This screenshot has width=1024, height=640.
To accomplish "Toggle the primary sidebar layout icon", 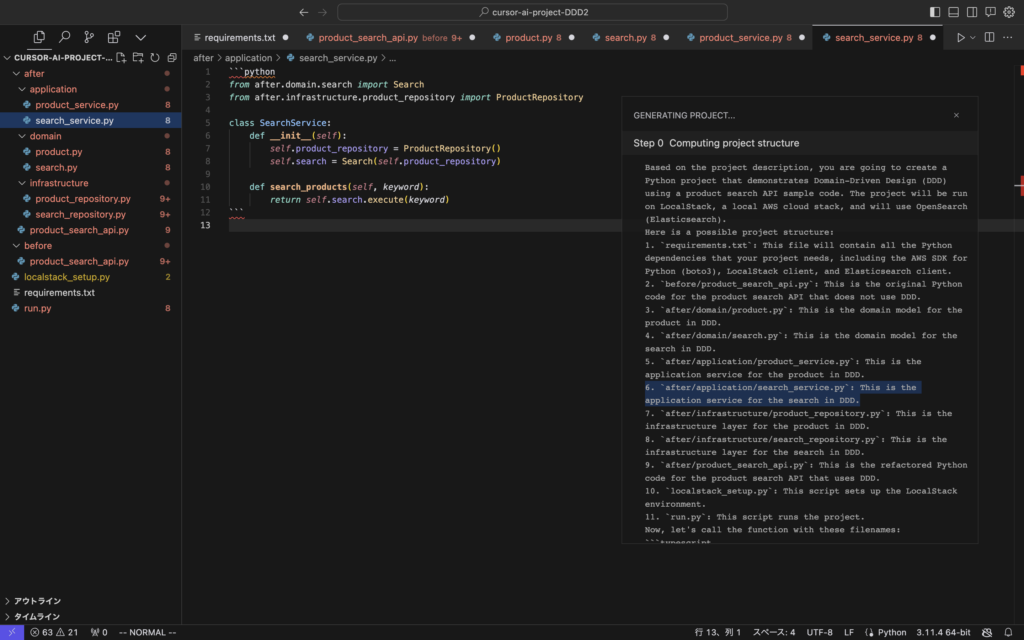I will point(935,12).
